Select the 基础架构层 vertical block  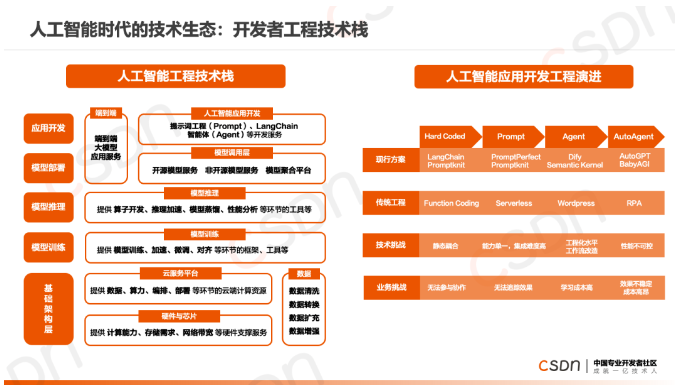tap(49, 309)
